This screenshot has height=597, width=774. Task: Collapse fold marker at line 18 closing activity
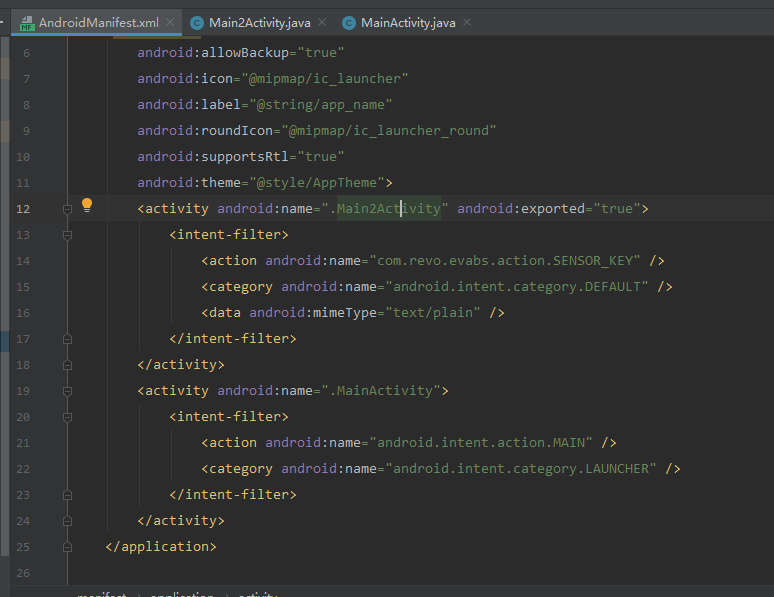[68, 365]
